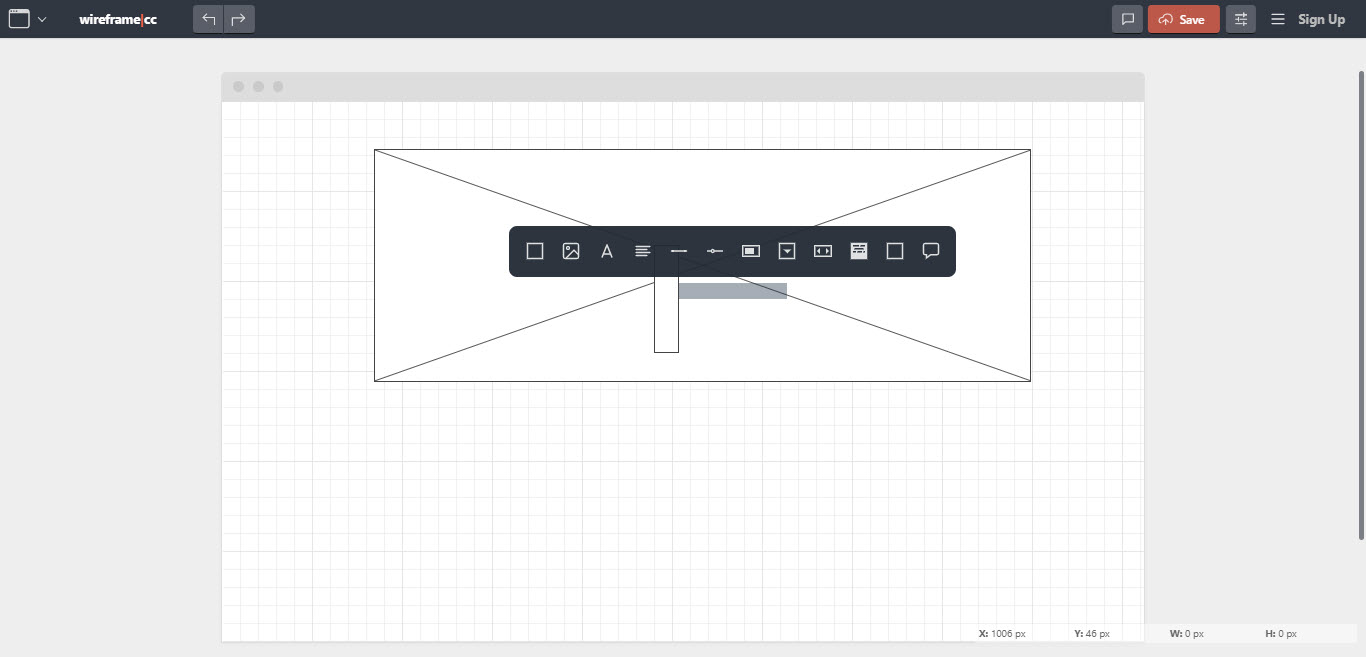The height and width of the screenshot is (657, 1366).
Task: Select the Rectangle tool from the toolbar
Action: pos(534,251)
